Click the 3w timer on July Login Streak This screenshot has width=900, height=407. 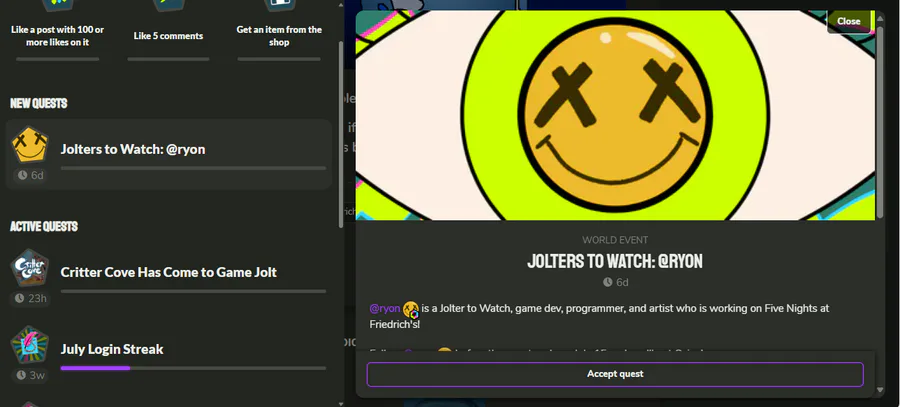click(x=30, y=375)
